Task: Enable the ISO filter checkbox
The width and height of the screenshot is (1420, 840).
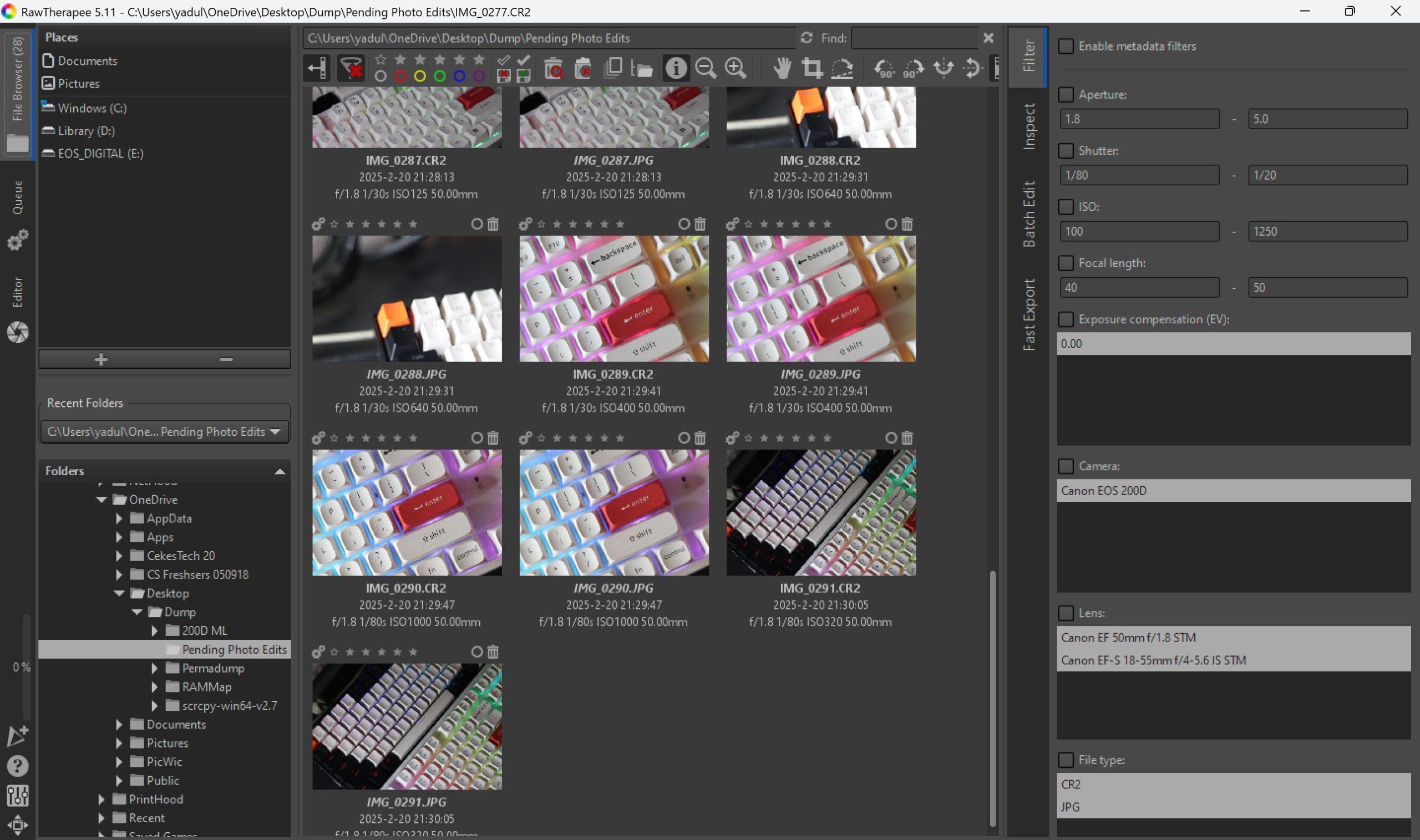Action: click(x=1067, y=207)
